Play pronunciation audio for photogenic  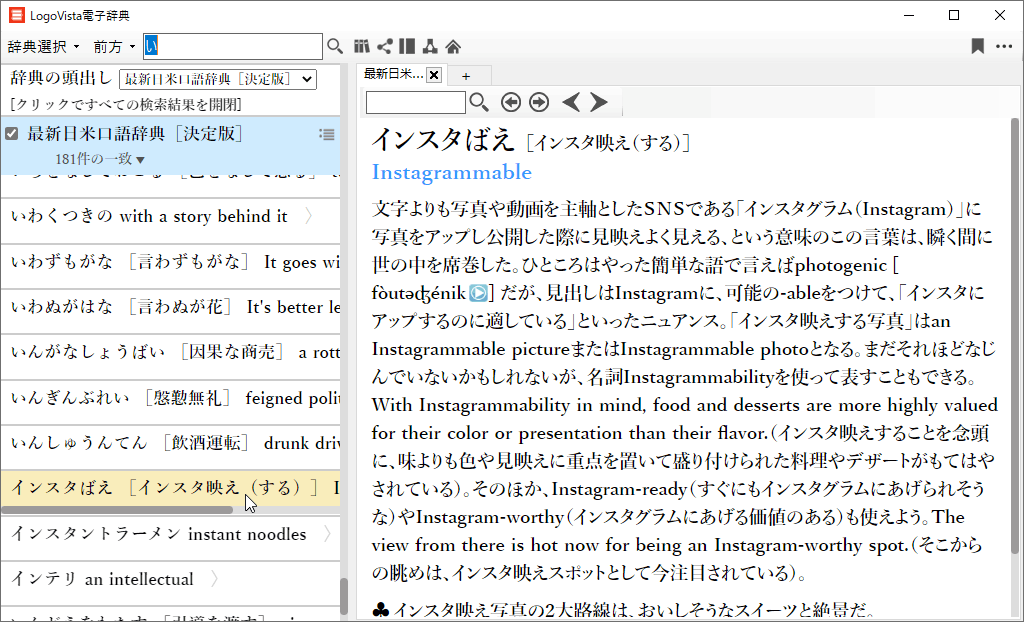(478, 294)
